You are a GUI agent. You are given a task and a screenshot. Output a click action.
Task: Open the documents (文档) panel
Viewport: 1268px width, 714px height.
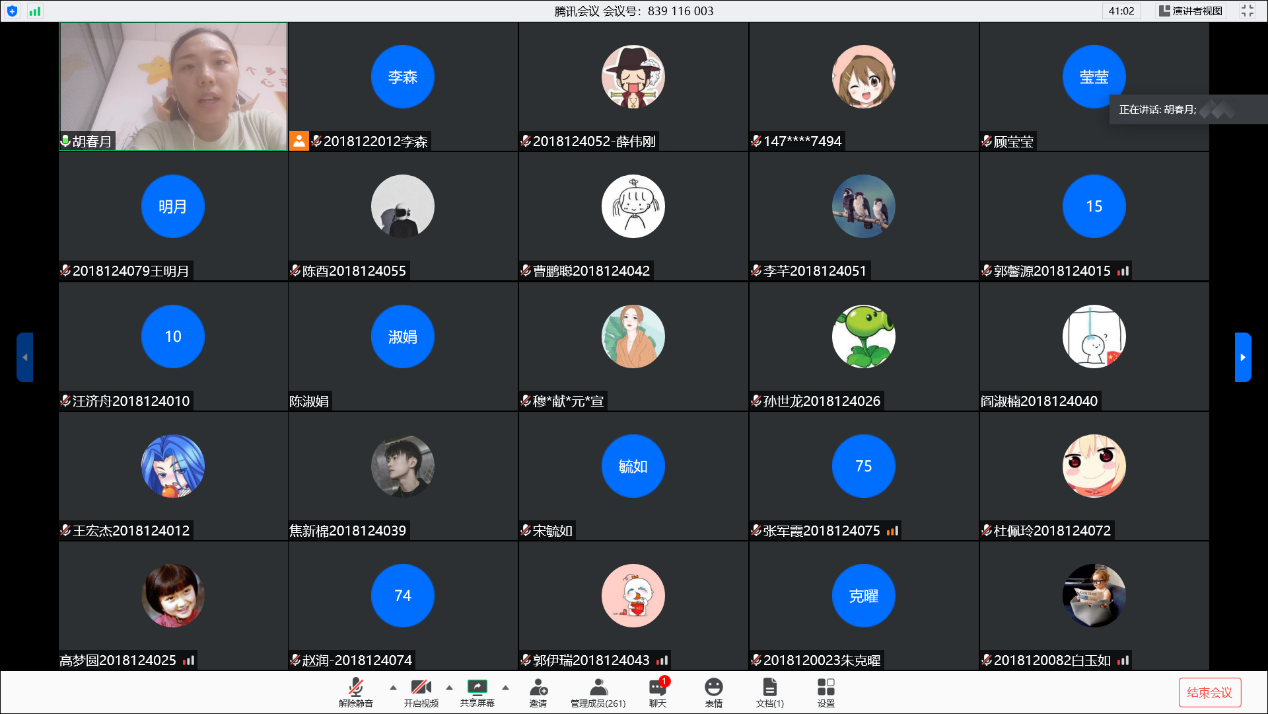tap(769, 688)
